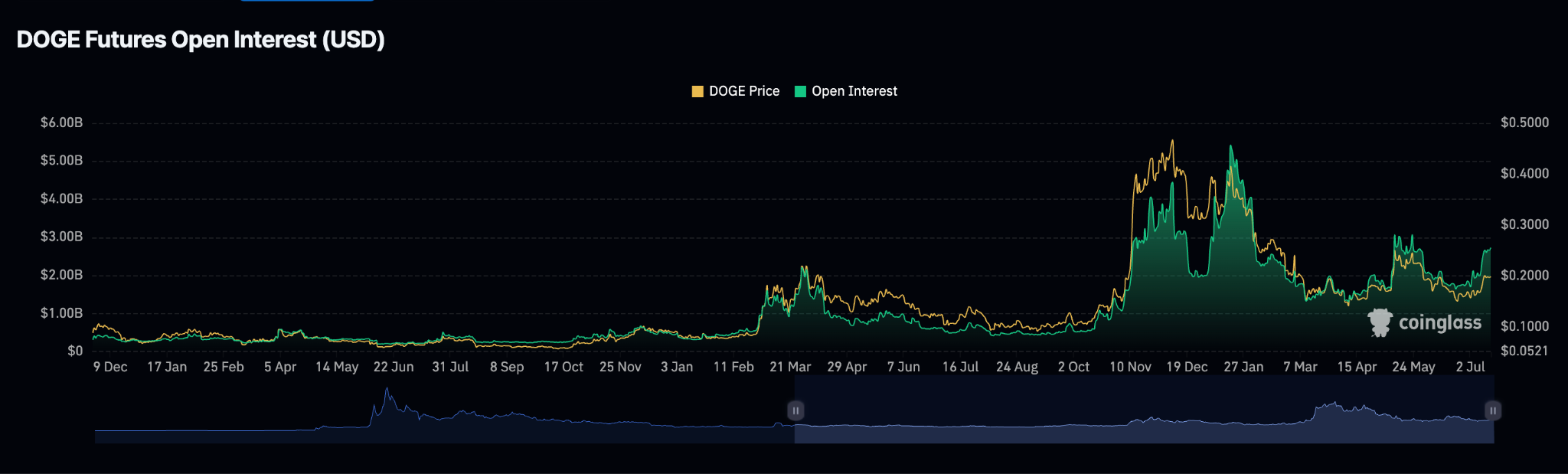Click the 9 Dec date label
This screenshot has width=1568, height=474.
[110, 367]
